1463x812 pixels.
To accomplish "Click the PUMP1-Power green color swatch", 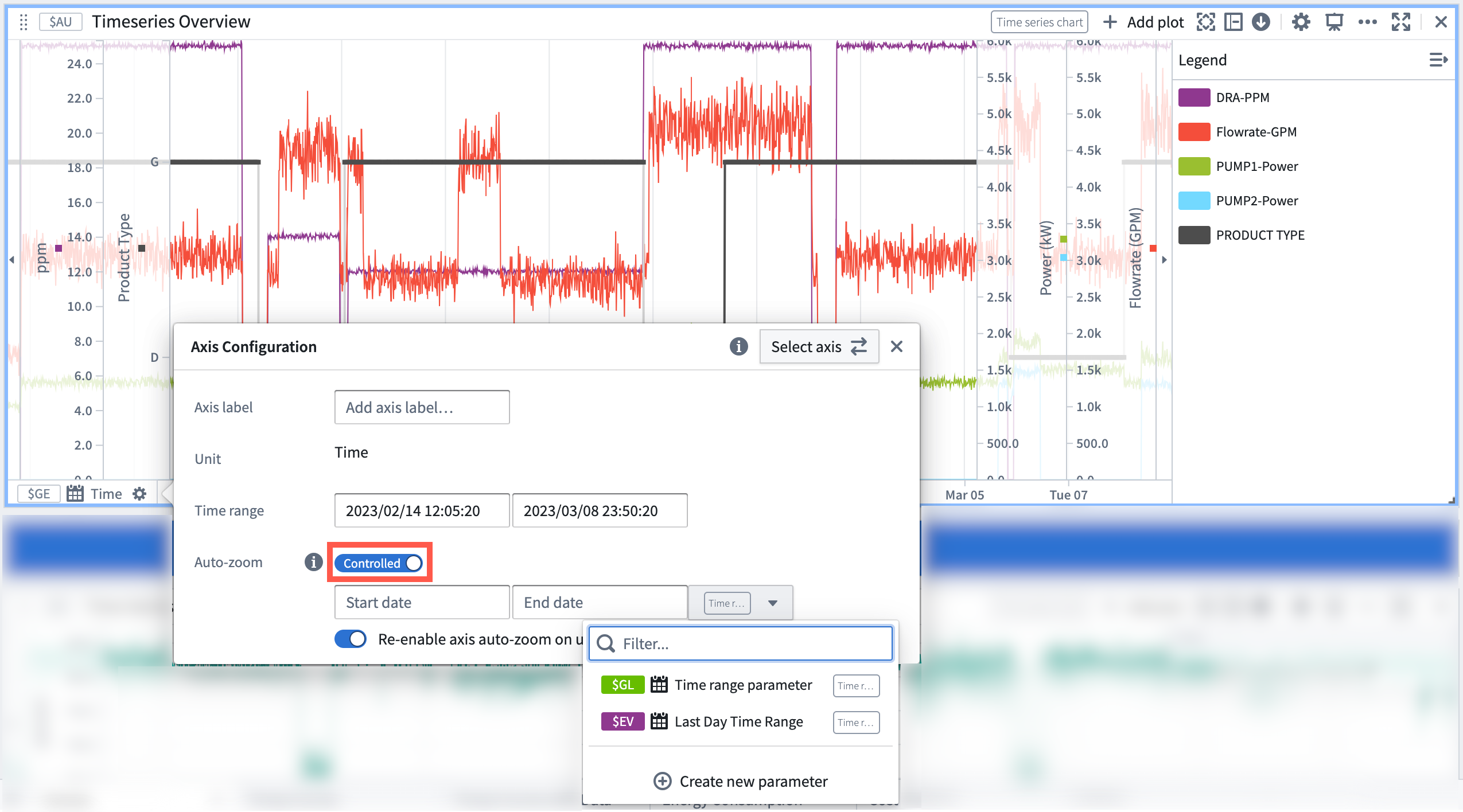I will point(1194,166).
